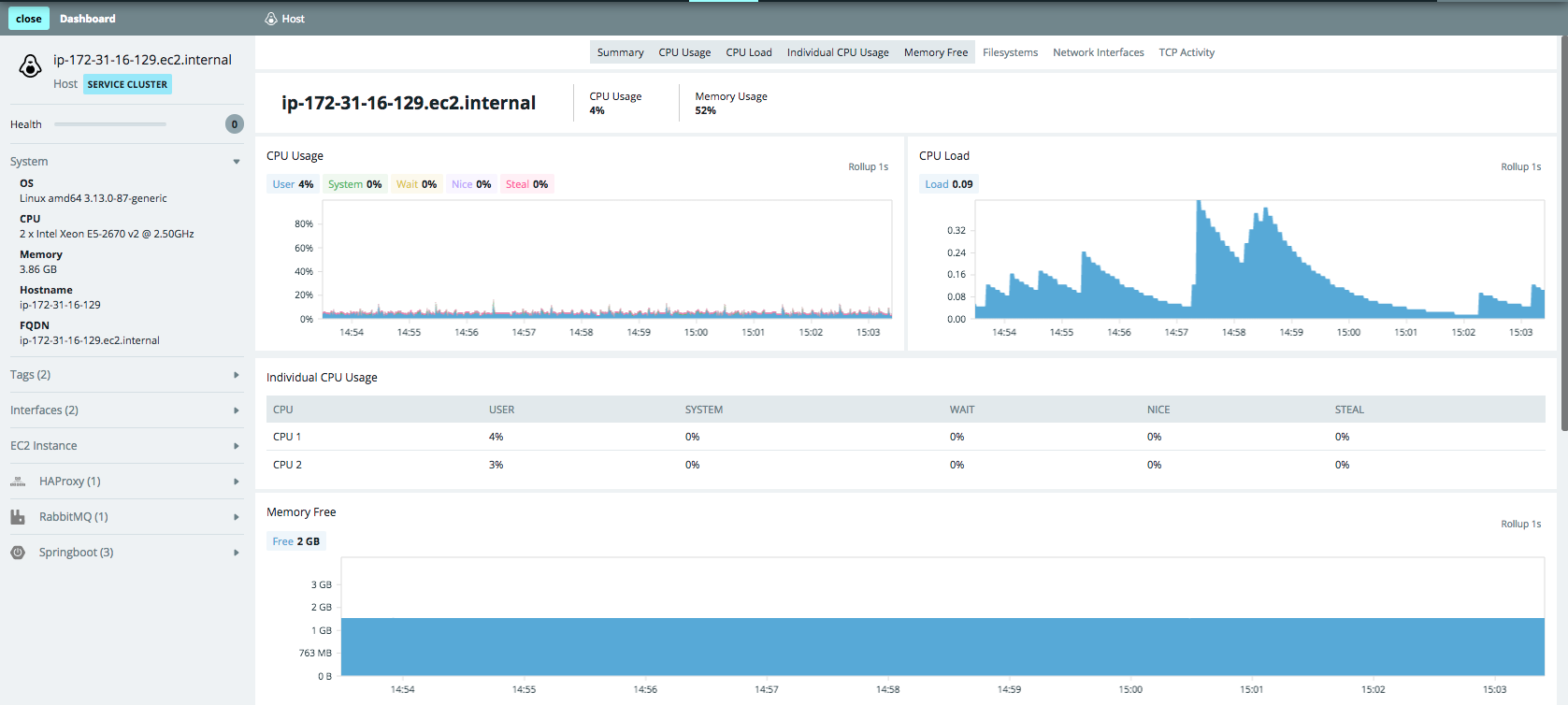1568x705 pixels.
Task: Toggle the Load 0.09 series legend
Action: [x=949, y=184]
